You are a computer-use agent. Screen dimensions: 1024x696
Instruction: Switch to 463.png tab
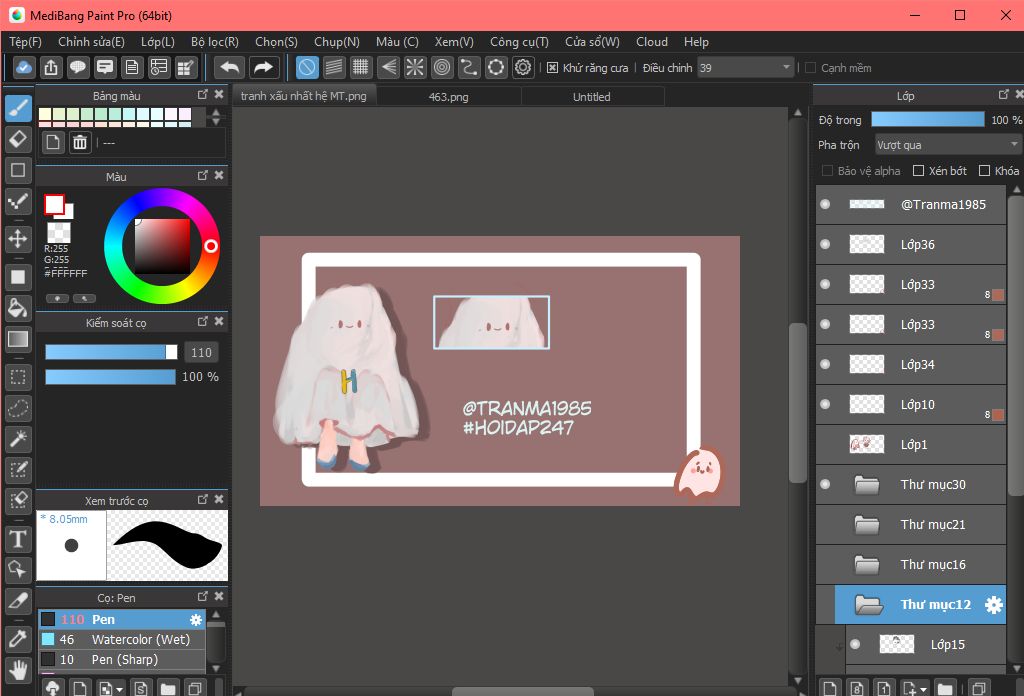pos(449,97)
